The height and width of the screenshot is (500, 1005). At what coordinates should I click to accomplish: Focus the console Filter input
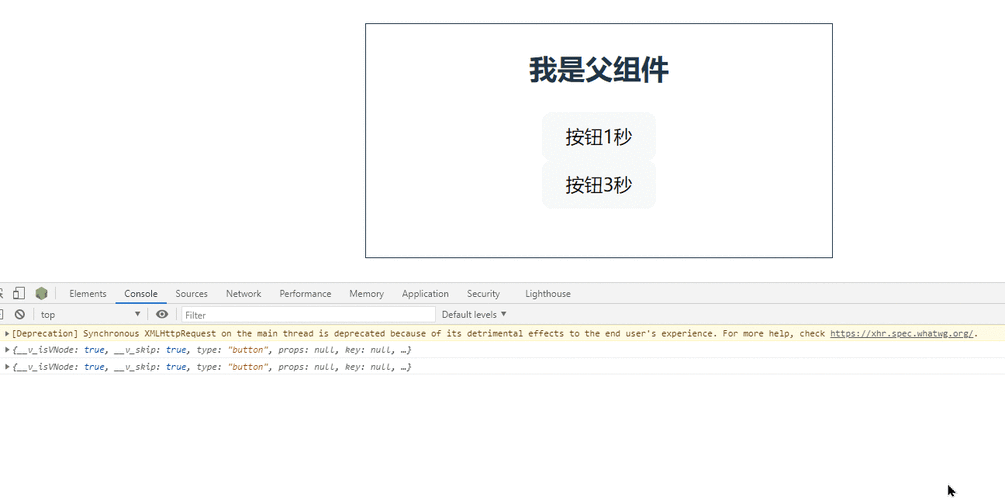point(308,315)
